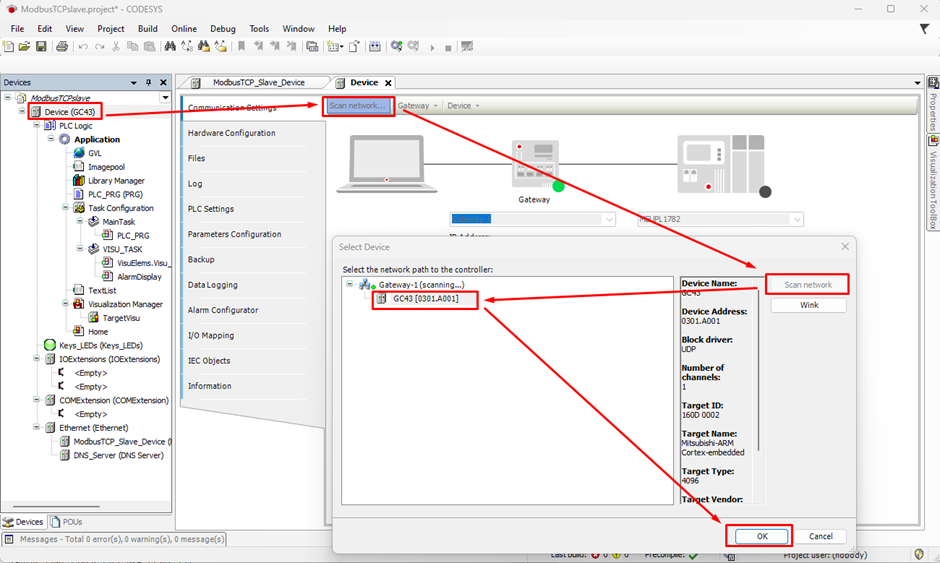Open the Hardware Configuration page
Screen dimensions: 940x563
pyautogui.click(x=231, y=133)
